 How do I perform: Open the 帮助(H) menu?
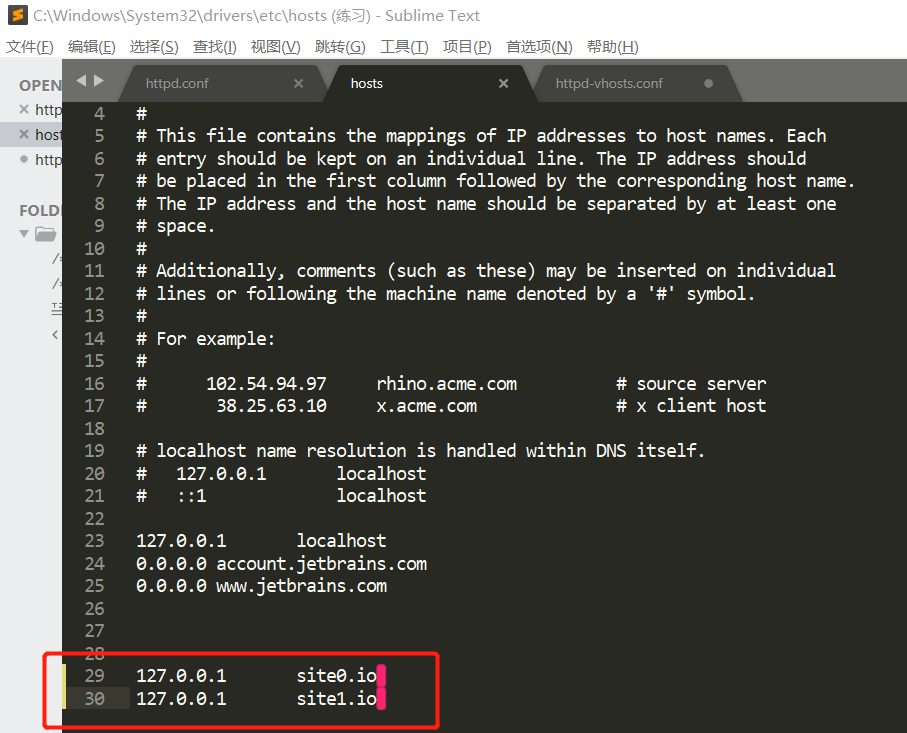pos(613,47)
